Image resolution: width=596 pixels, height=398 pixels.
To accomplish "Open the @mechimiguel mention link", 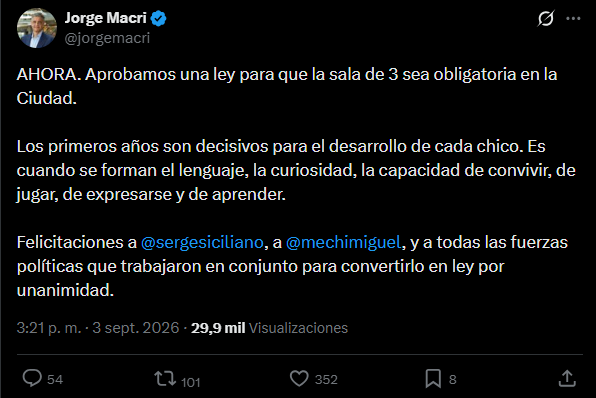I will point(343,242).
